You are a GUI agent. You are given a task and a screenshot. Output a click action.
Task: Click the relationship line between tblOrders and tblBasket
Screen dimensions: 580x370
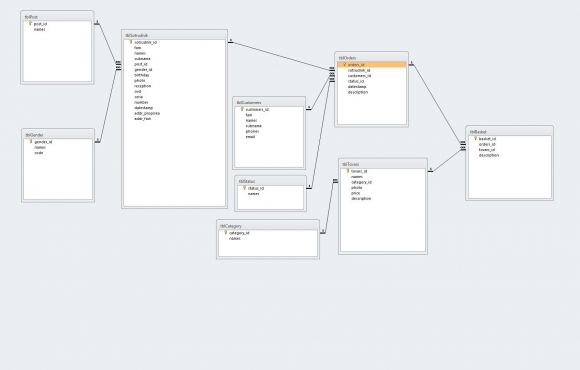point(437,104)
